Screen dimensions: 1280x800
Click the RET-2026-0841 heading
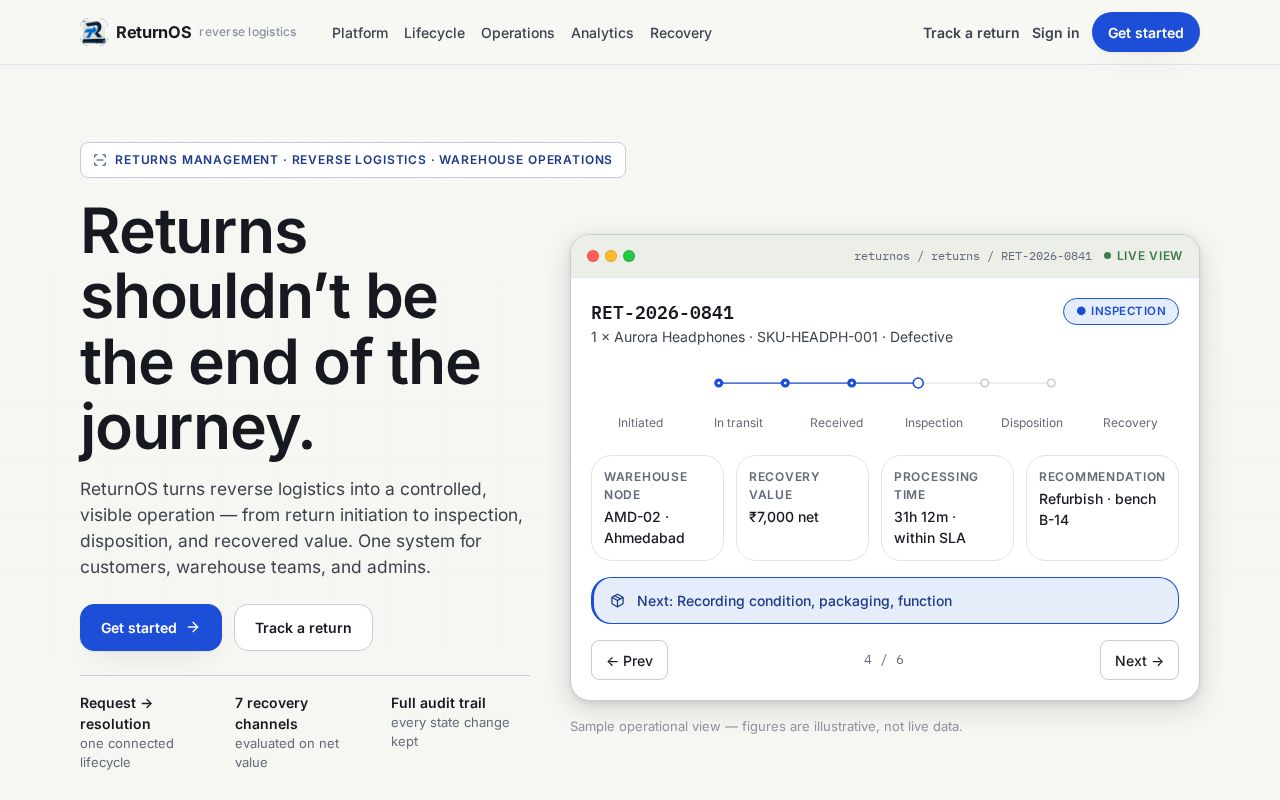click(662, 313)
